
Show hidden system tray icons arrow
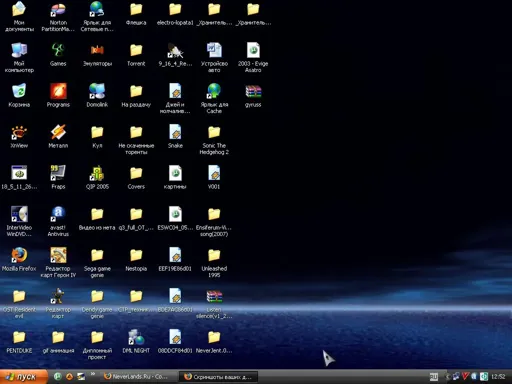coord(448,377)
